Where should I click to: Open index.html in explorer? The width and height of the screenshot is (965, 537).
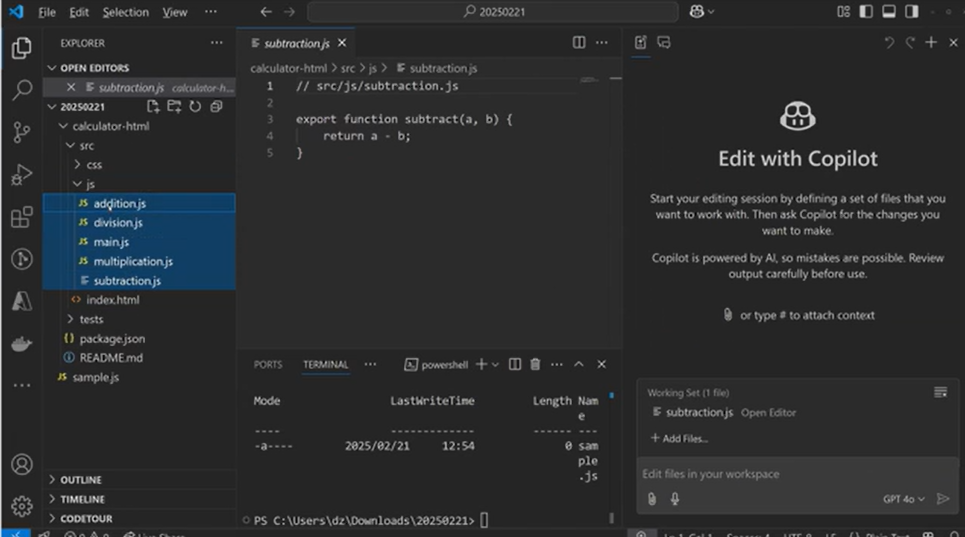click(x=113, y=300)
